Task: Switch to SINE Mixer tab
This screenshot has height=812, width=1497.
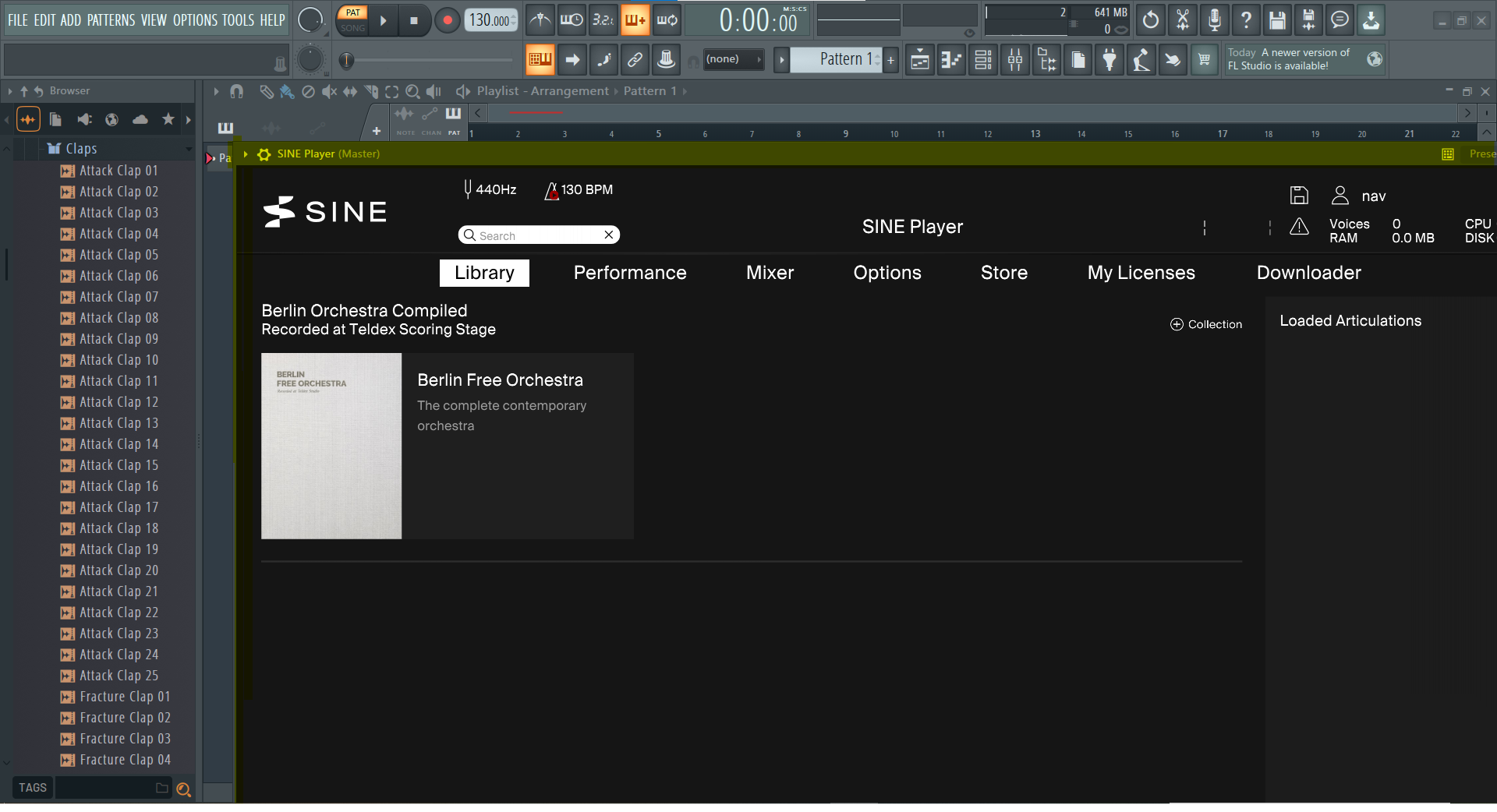Action: [770, 273]
